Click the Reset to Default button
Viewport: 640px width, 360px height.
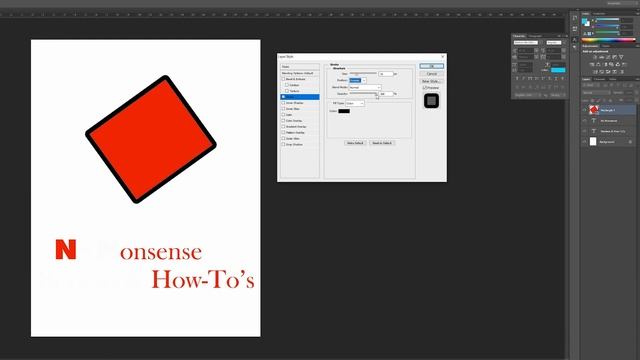382,143
